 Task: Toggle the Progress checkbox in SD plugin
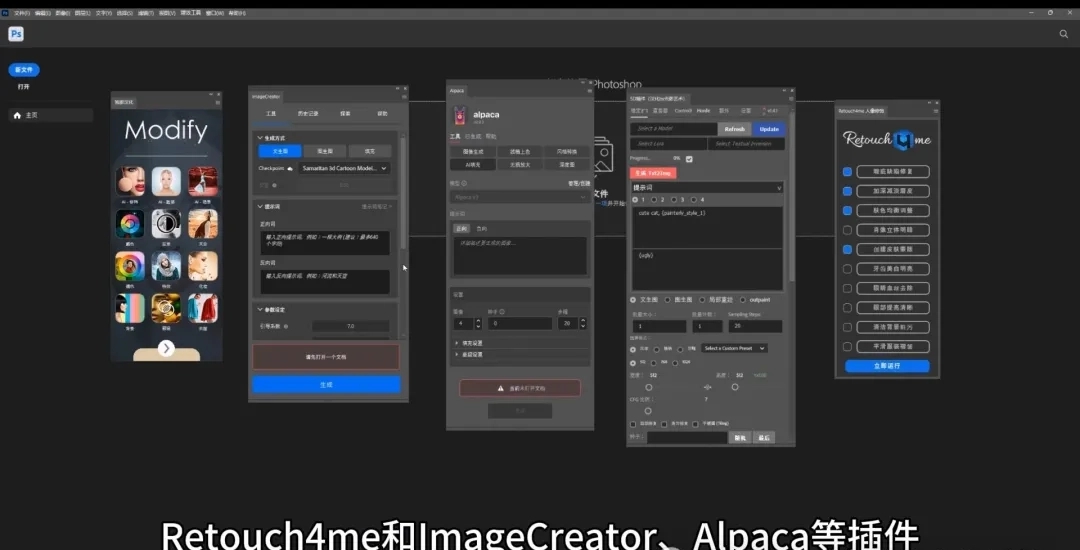(689, 159)
